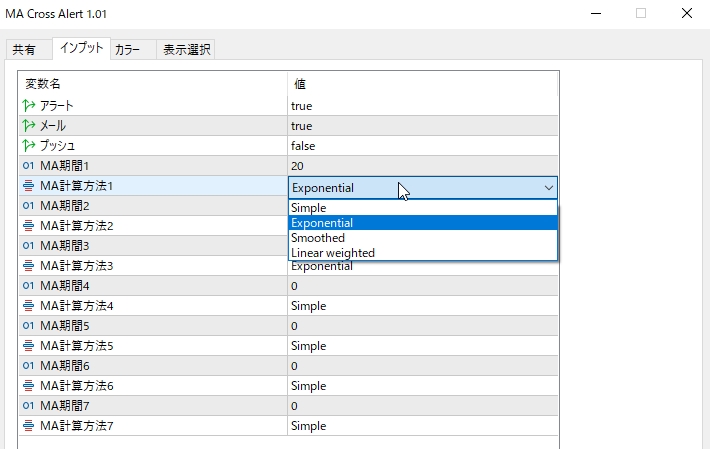Image resolution: width=710 pixels, height=449 pixels.
Task: Open the カラー tab
Action: (133, 50)
